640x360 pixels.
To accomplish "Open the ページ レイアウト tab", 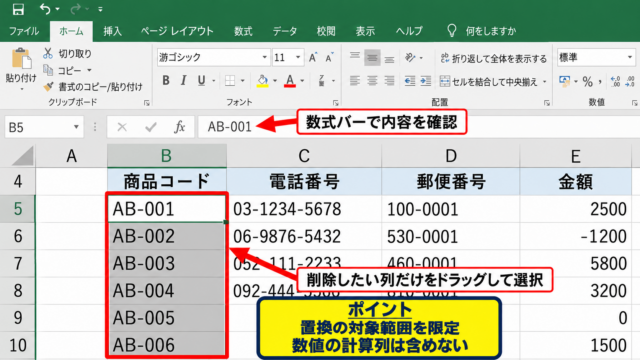I will click(x=177, y=31).
